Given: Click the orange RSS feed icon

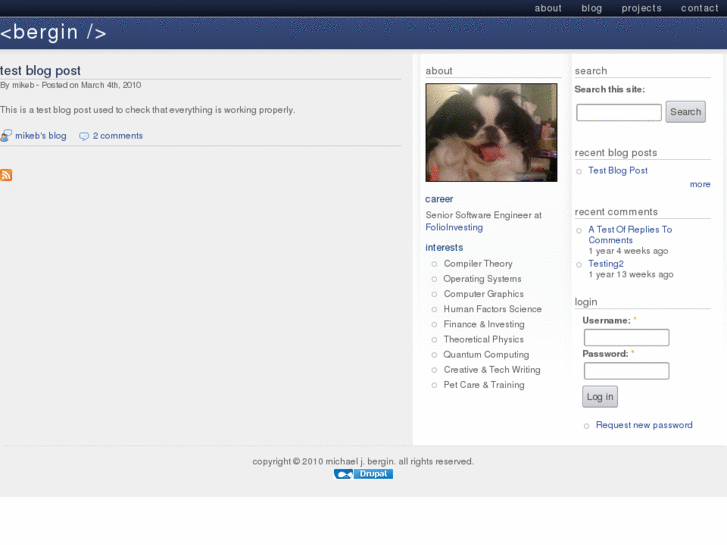Looking at the screenshot, I should pos(6,175).
